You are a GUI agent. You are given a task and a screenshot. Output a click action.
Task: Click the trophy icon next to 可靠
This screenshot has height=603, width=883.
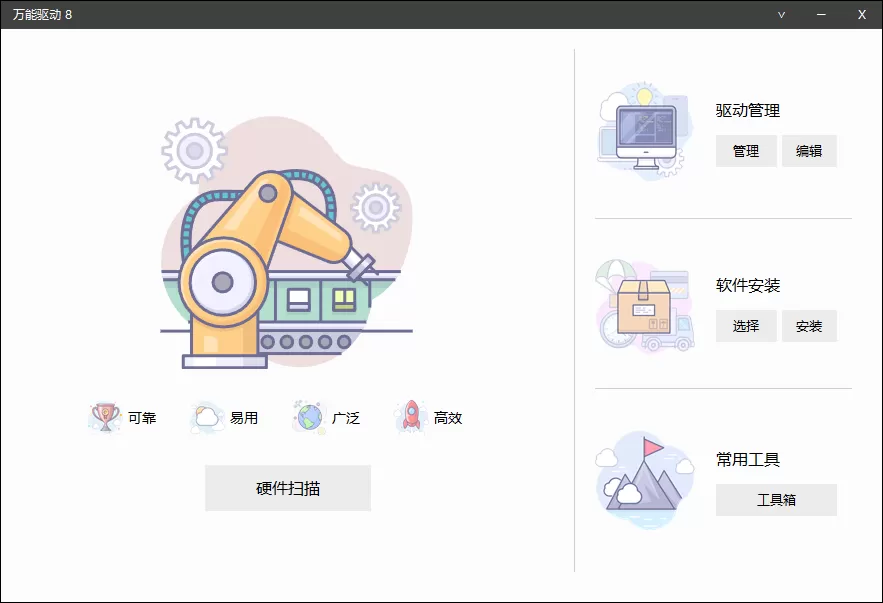(x=103, y=417)
